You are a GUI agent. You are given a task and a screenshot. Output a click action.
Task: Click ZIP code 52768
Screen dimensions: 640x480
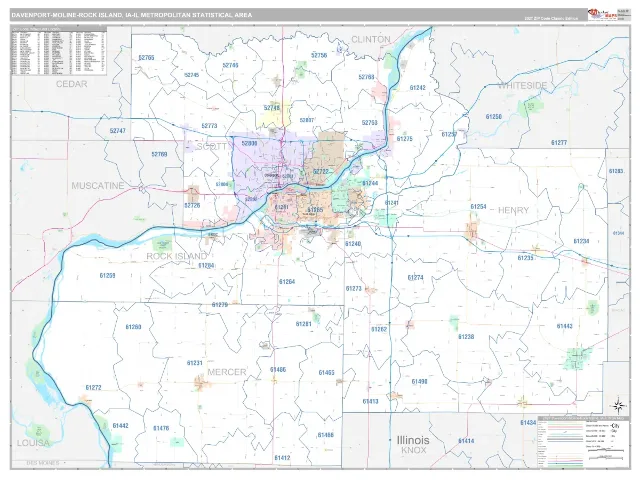click(366, 77)
